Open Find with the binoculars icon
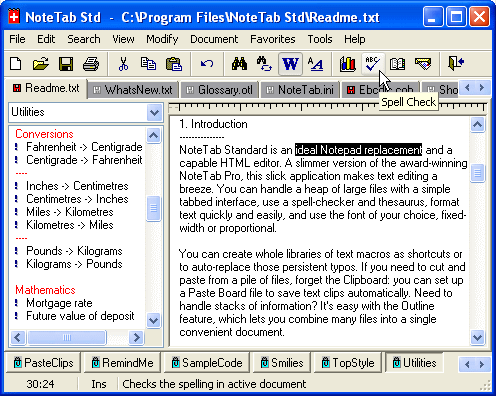496x396 pixels. [x=239, y=64]
